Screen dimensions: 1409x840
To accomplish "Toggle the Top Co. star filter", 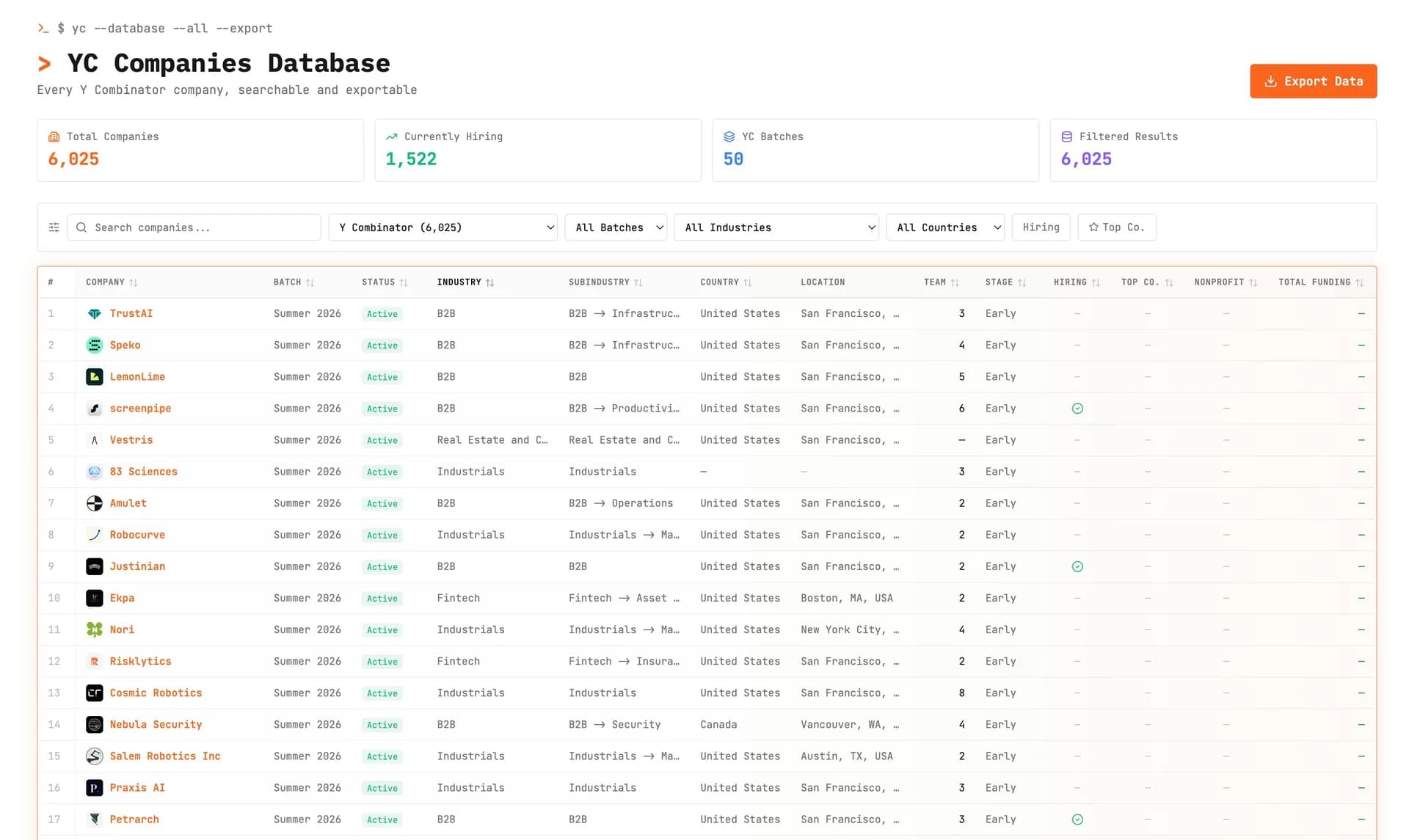I will coord(1116,227).
